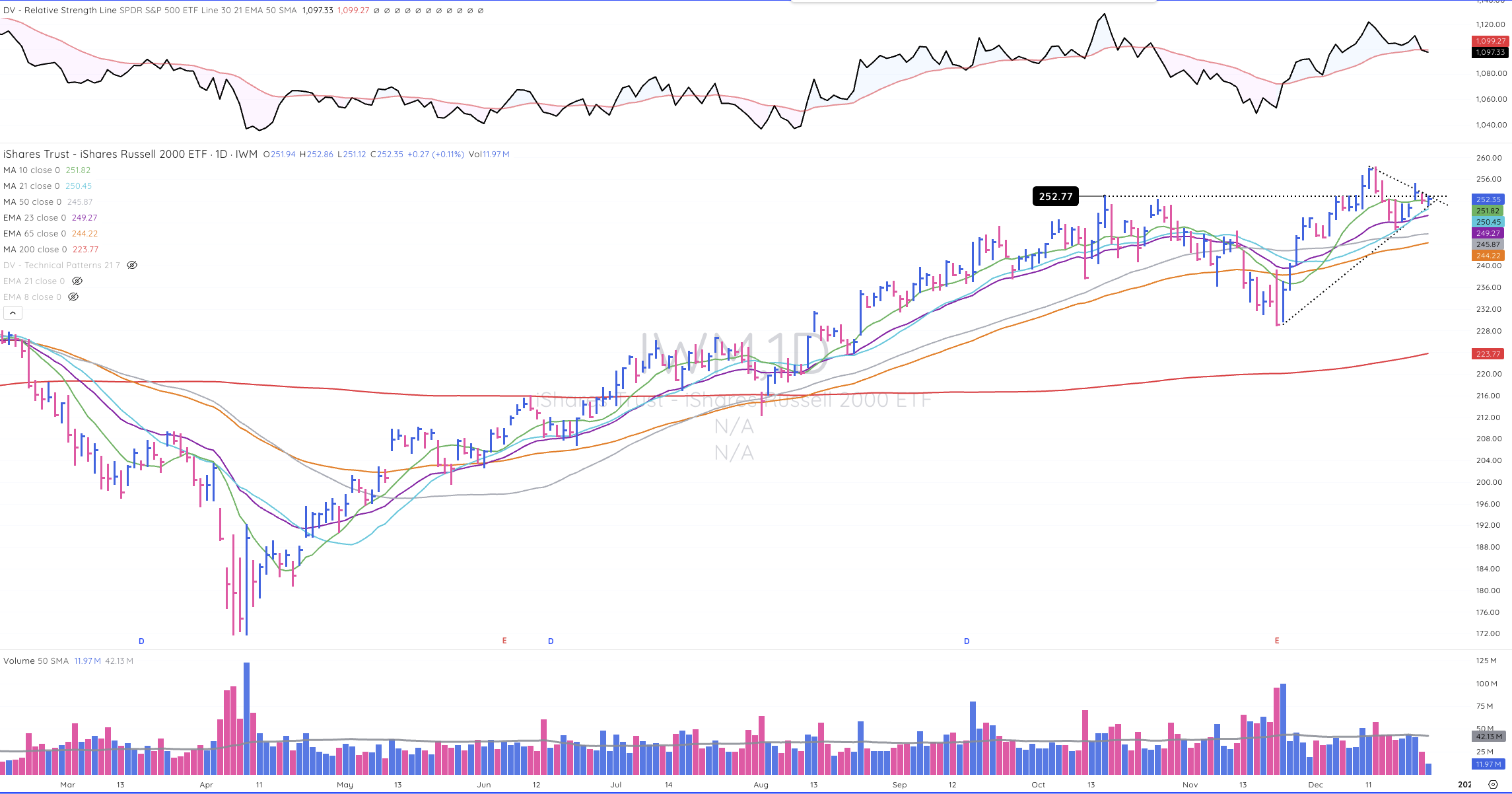
Task: Click the dividend D marker in June
Action: pos(551,641)
